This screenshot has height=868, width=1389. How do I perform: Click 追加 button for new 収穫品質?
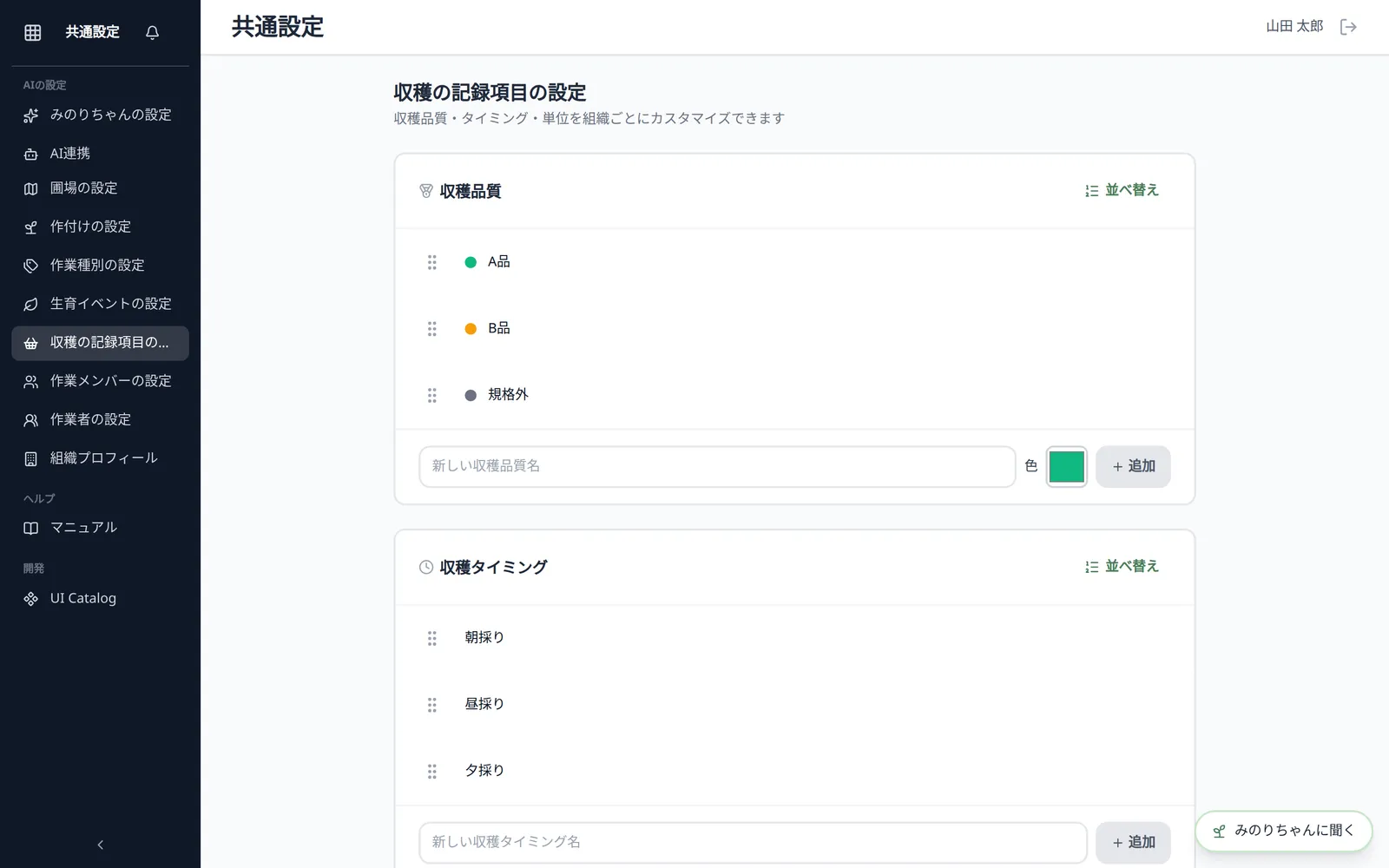tap(1133, 467)
